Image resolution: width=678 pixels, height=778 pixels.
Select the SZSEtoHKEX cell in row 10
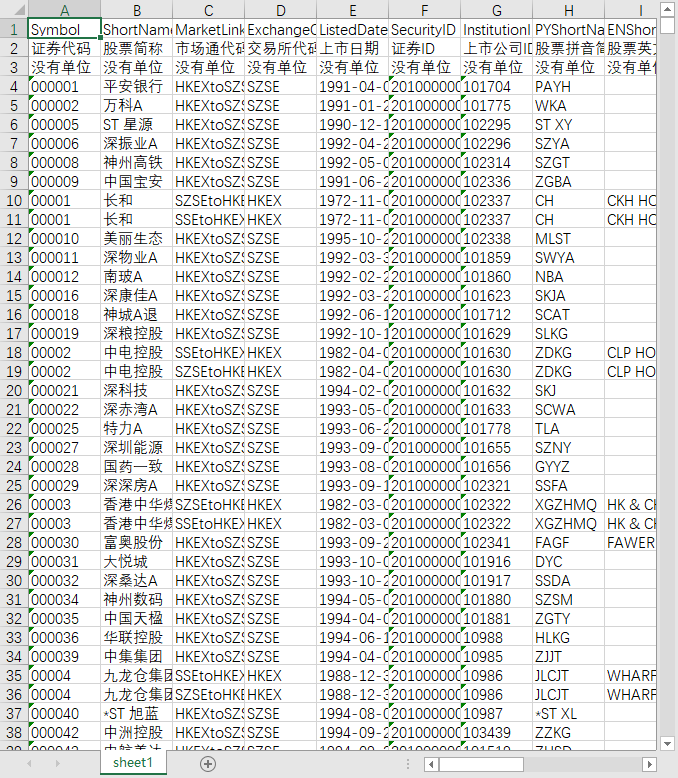(208, 200)
